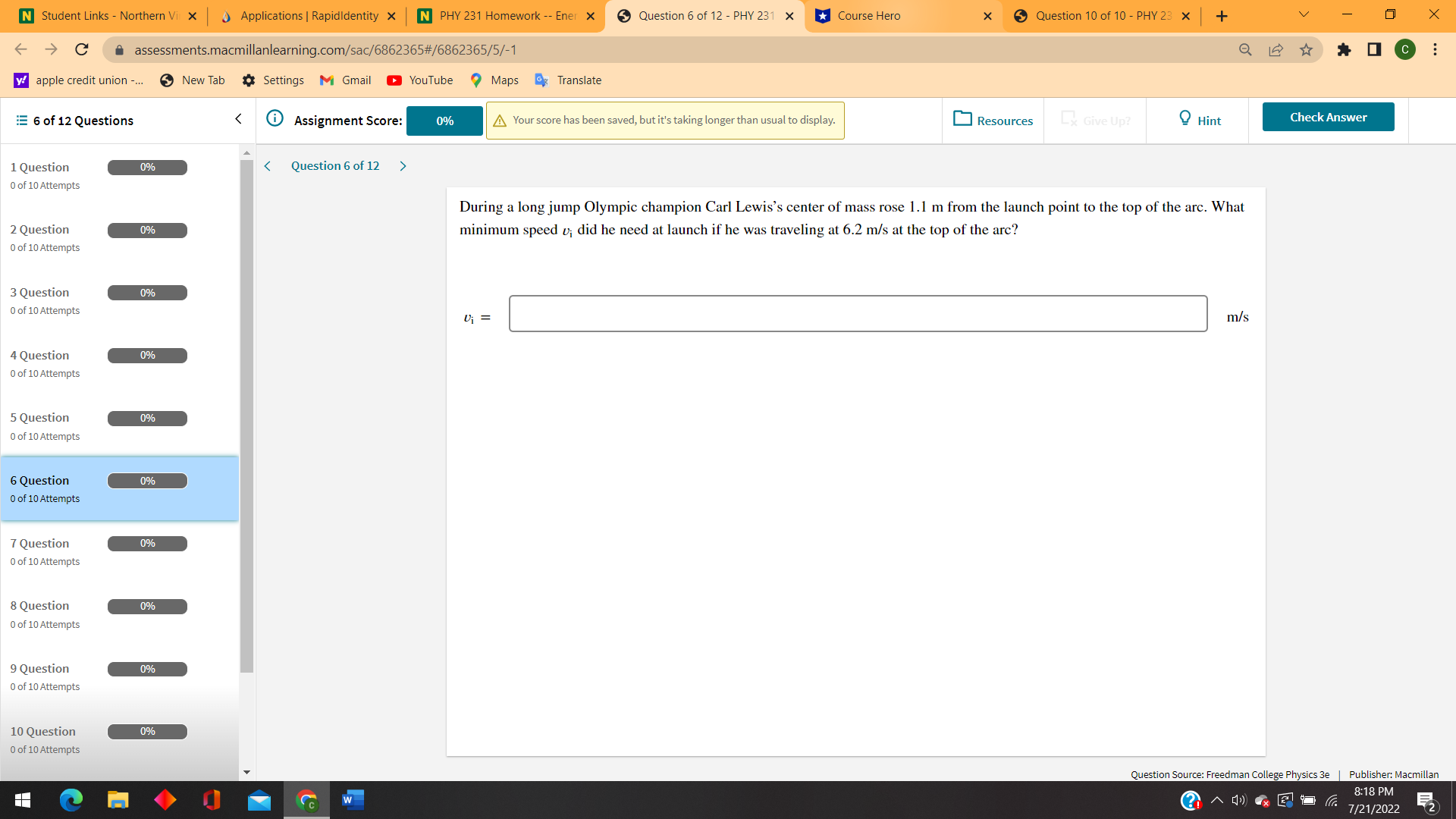Click the Check Answer button
Screen dimensions: 1456x819
tap(1328, 117)
